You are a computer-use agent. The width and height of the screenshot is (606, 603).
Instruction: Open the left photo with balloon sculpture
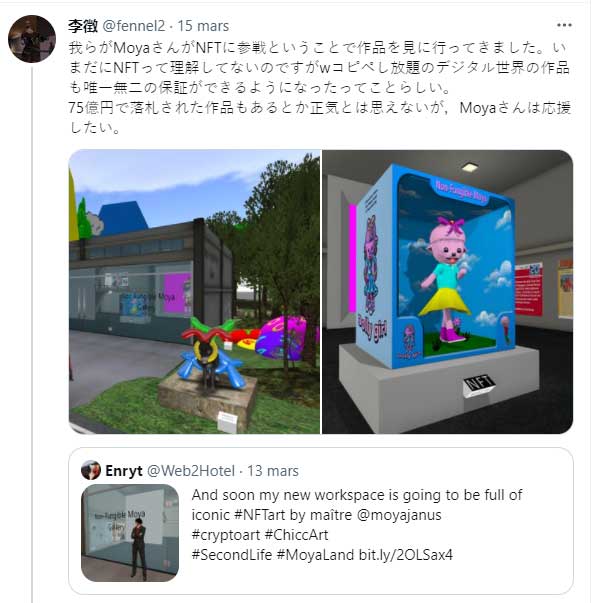tap(194, 292)
